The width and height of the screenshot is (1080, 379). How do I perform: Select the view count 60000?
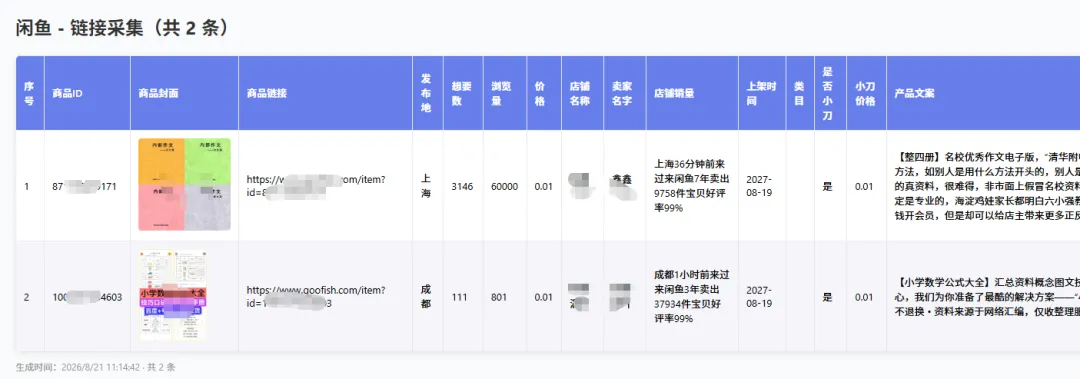[x=504, y=186]
